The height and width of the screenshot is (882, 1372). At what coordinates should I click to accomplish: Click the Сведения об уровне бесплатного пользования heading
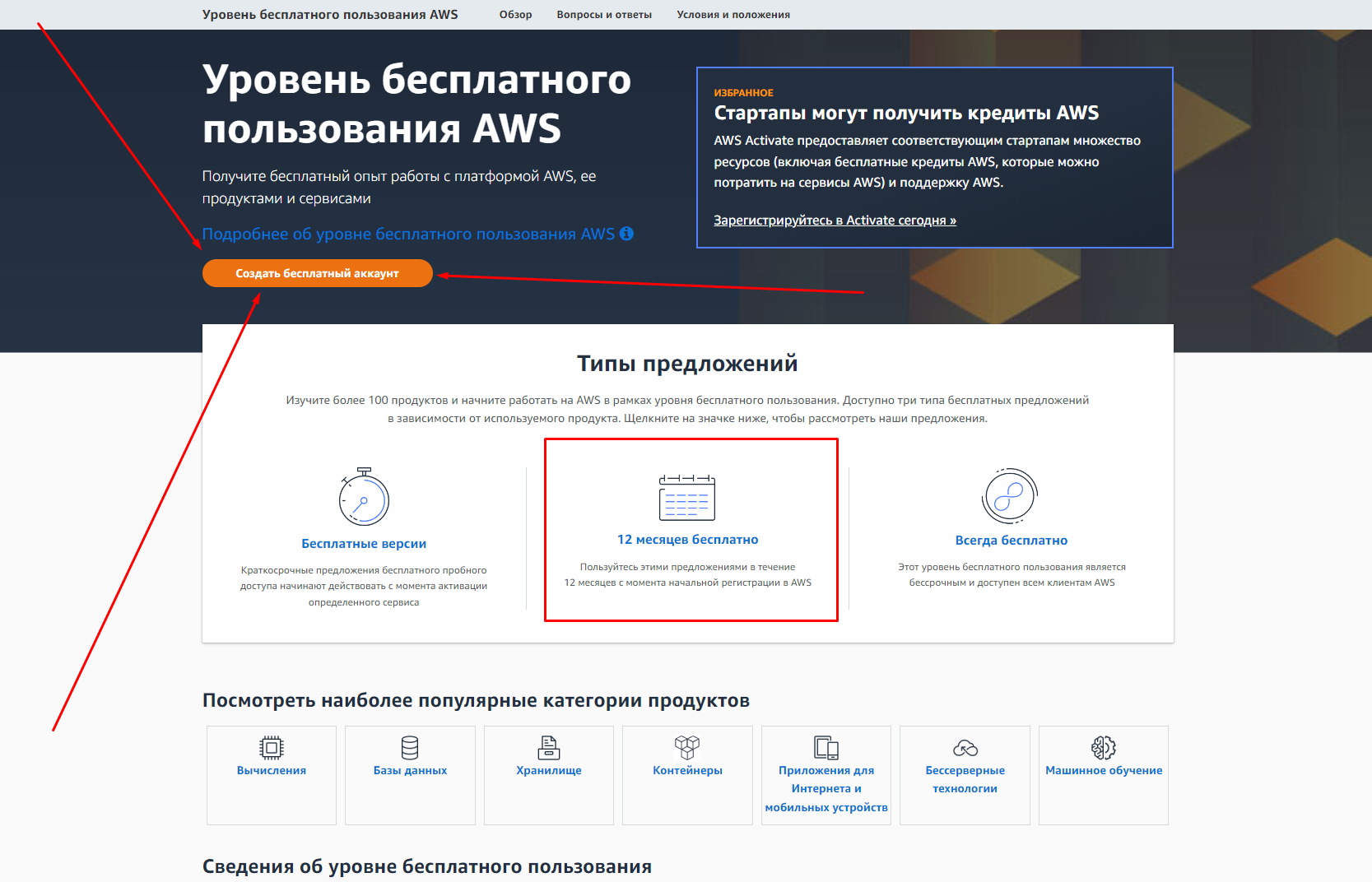pyautogui.click(x=427, y=866)
